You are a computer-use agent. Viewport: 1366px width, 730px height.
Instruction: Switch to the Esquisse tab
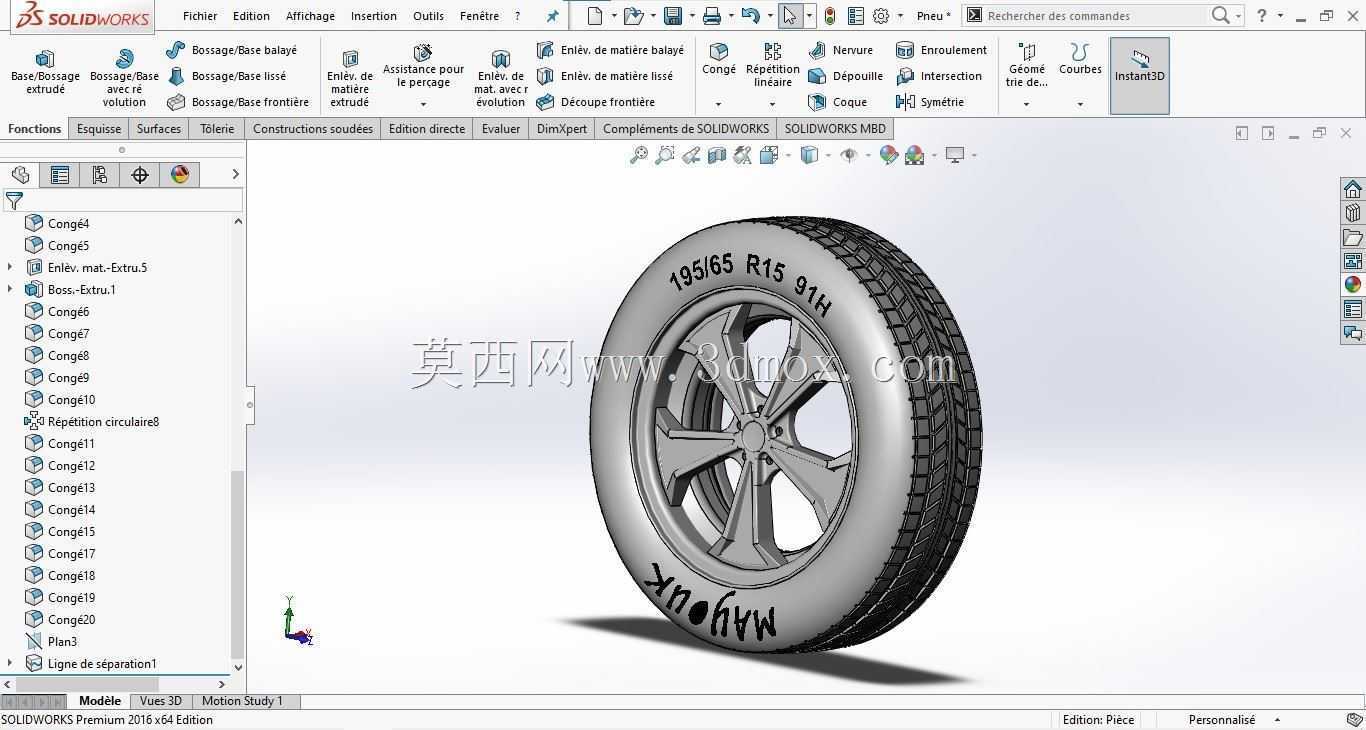pos(99,128)
